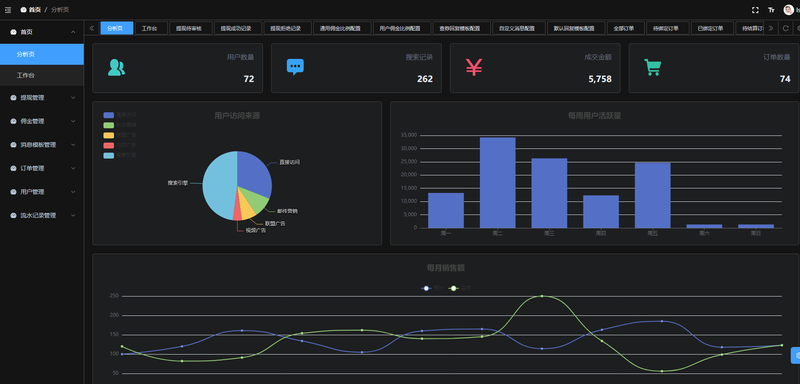Expand the 佣金管理 menu chevron
The width and height of the screenshot is (800, 384).
tap(73, 121)
